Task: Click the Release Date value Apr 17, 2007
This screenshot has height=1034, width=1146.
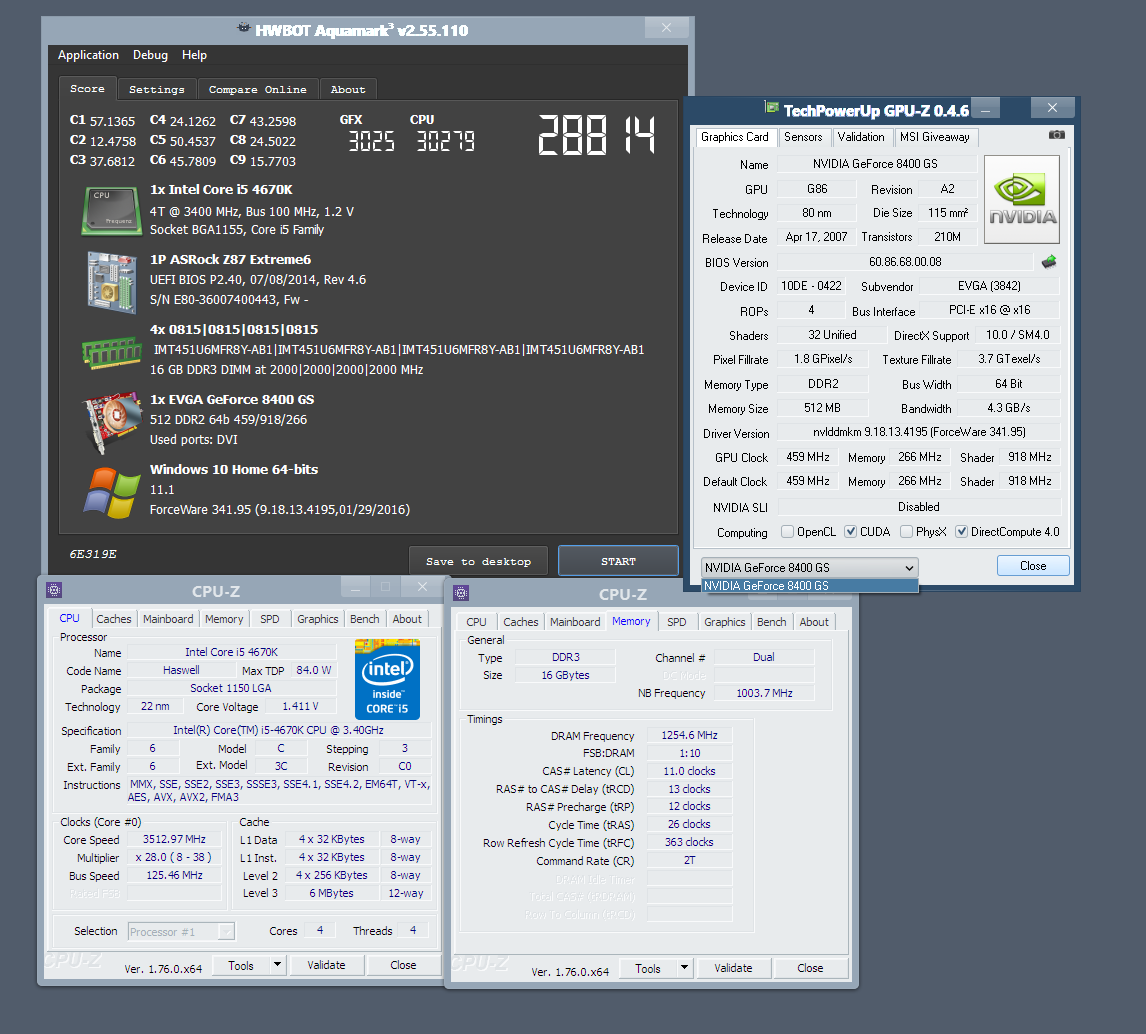Action: [x=816, y=237]
